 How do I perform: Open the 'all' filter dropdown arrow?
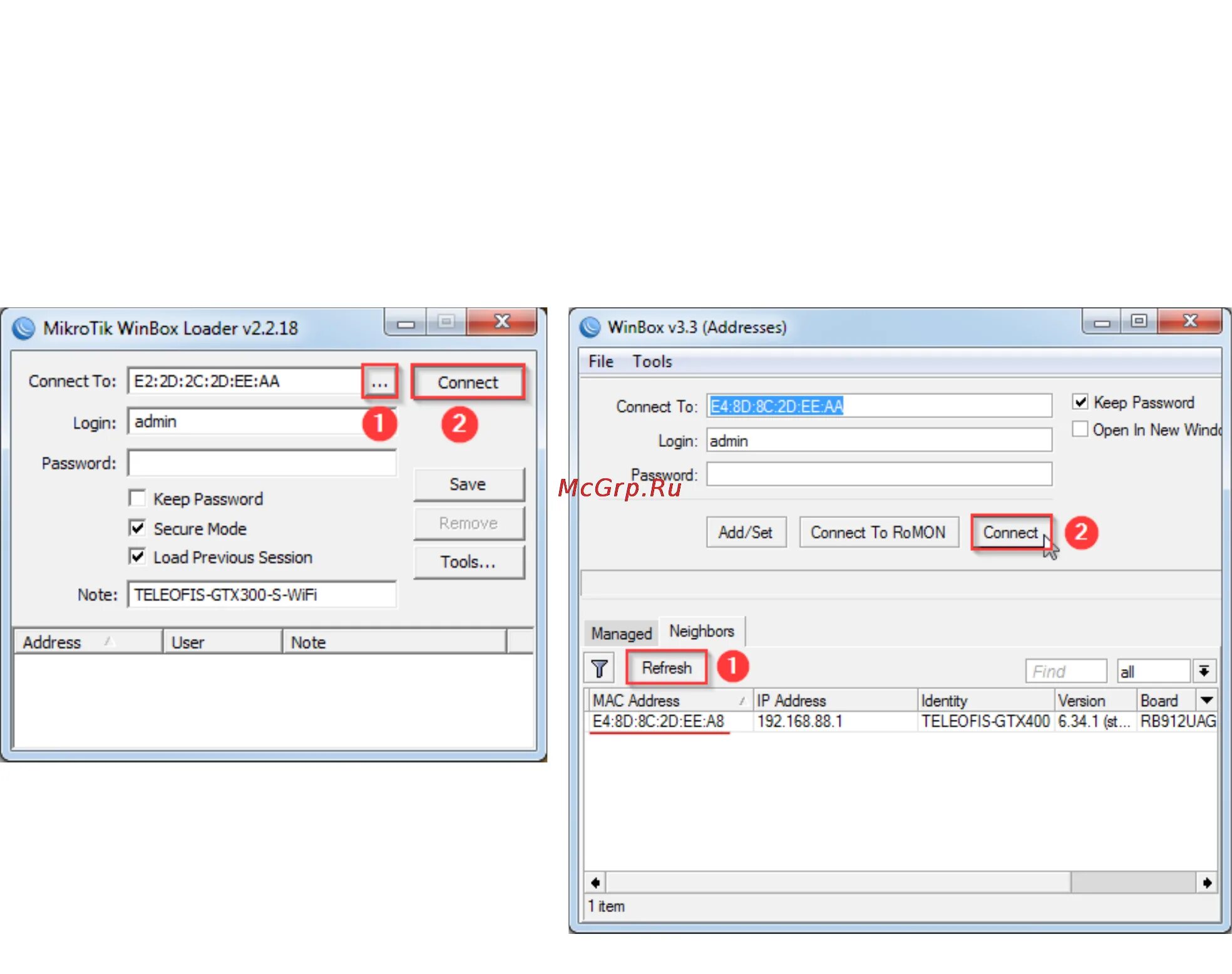1204,671
